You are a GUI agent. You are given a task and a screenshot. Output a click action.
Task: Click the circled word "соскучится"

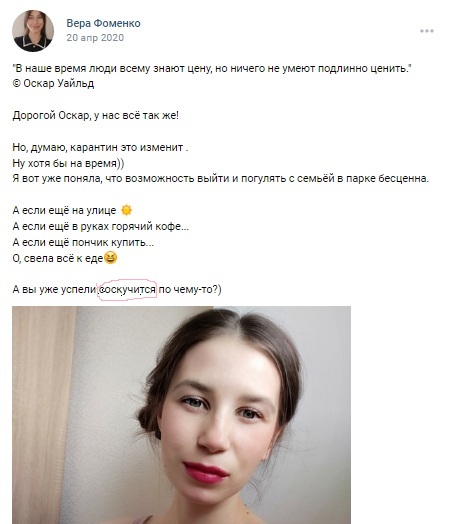127,289
